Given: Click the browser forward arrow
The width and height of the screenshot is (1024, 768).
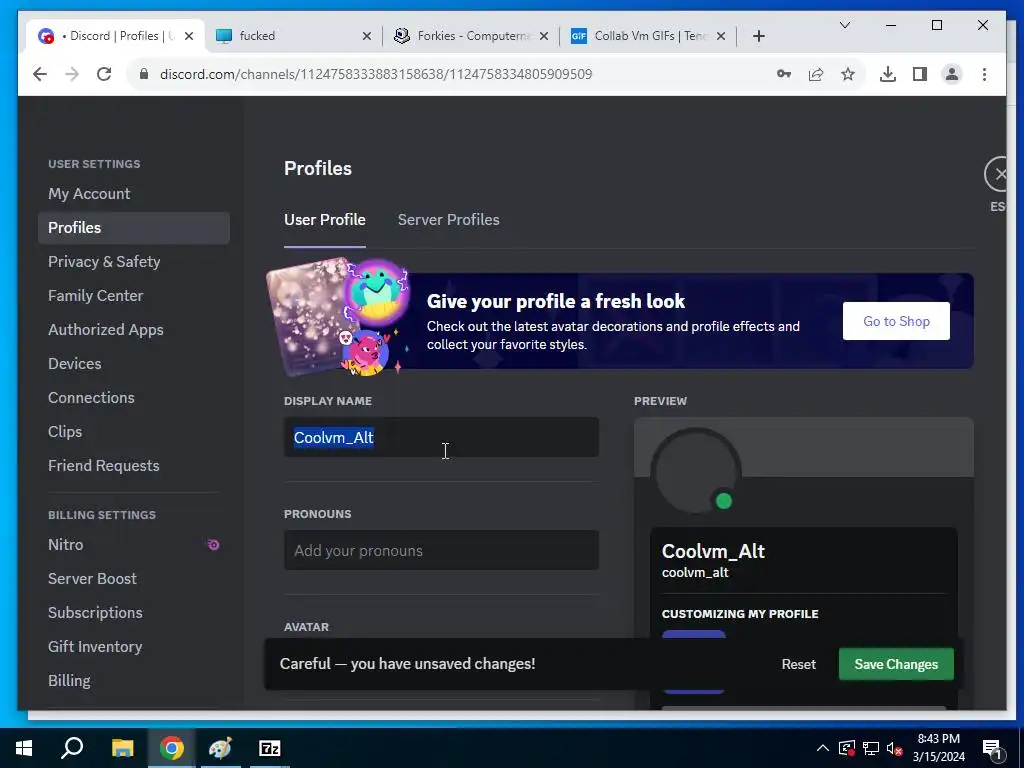Looking at the screenshot, I should (x=72, y=74).
